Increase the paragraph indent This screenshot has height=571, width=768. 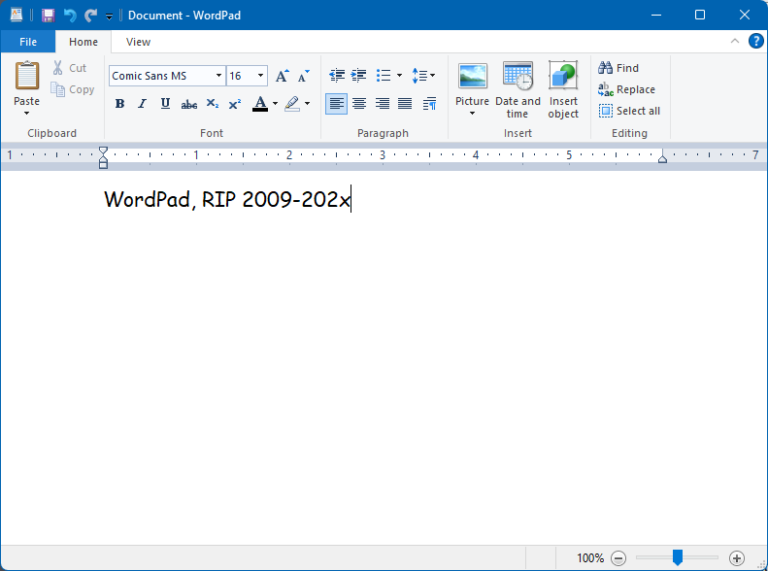click(359, 76)
